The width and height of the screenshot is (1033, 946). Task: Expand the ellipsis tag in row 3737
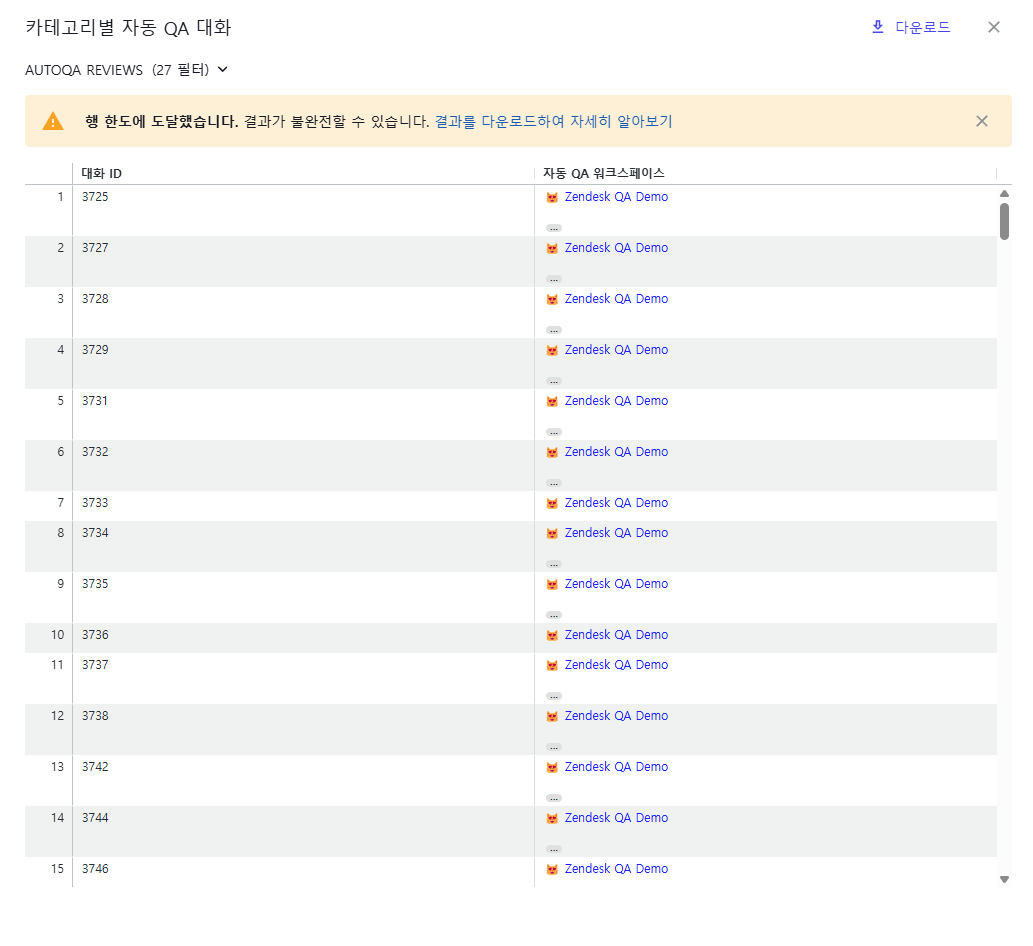553,696
